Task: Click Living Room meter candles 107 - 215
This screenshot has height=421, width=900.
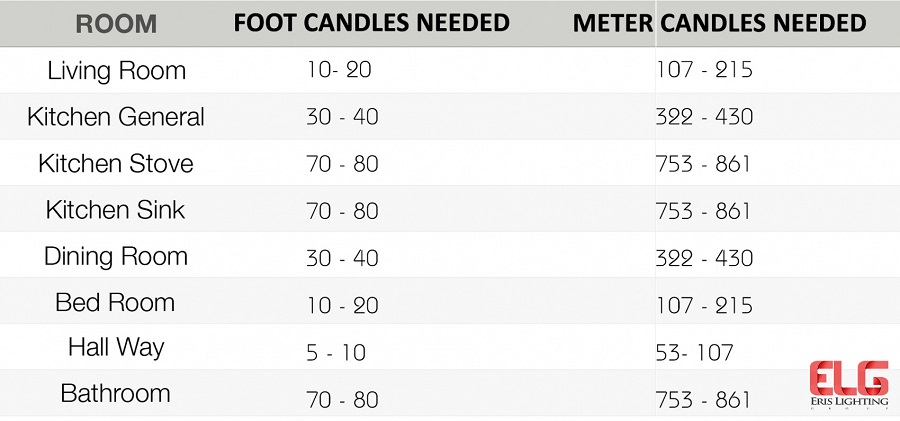Action: point(704,71)
